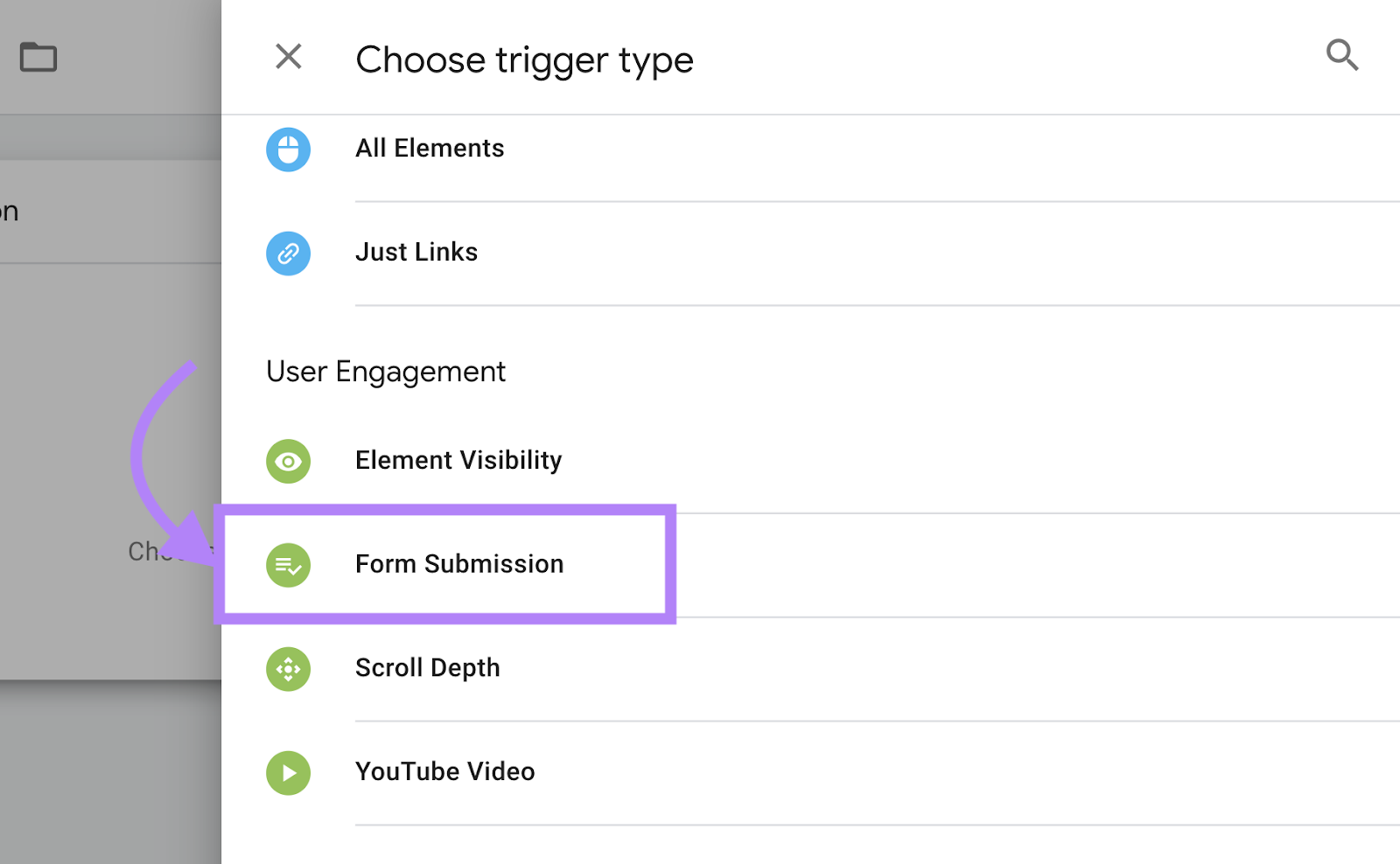Screen dimensions: 1400x864
Task: Click the YouTube Video play icon
Action: point(288,773)
